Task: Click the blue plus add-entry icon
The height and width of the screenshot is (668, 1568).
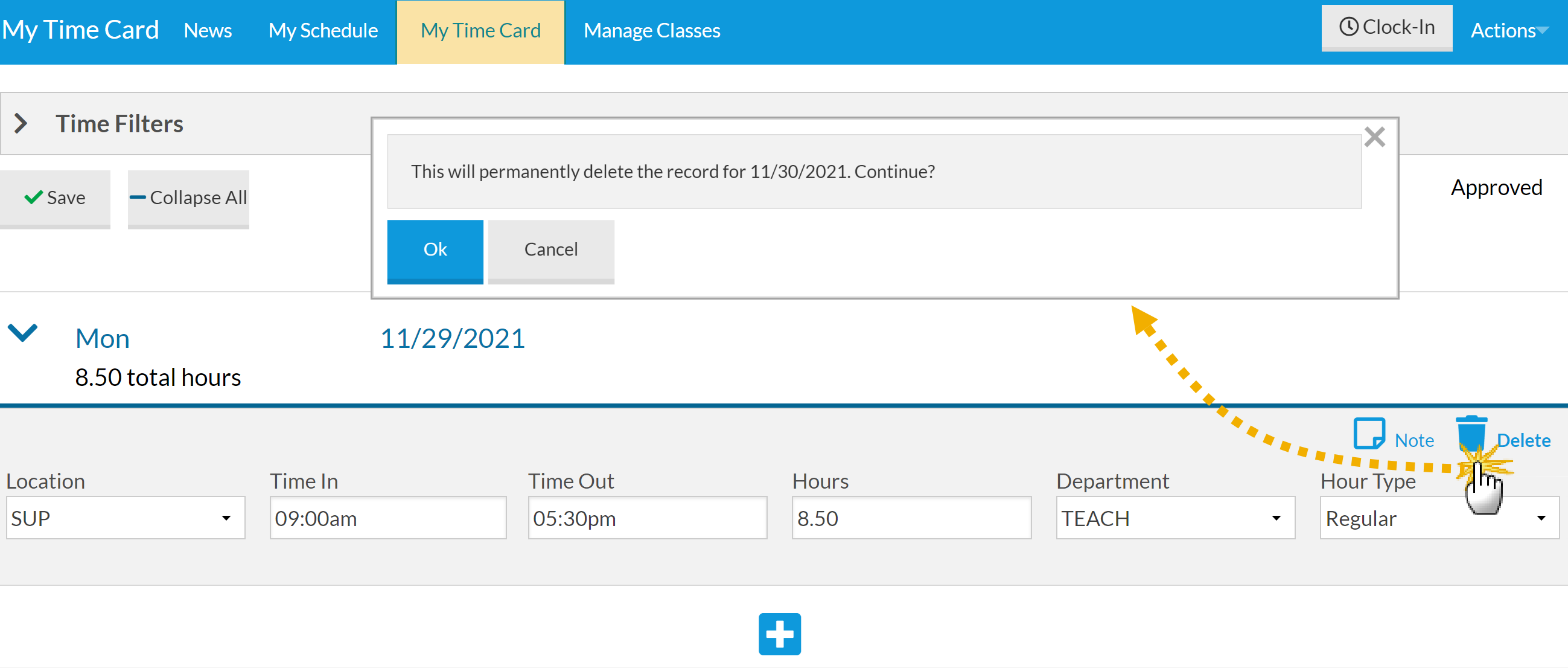Action: (x=779, y=634)
